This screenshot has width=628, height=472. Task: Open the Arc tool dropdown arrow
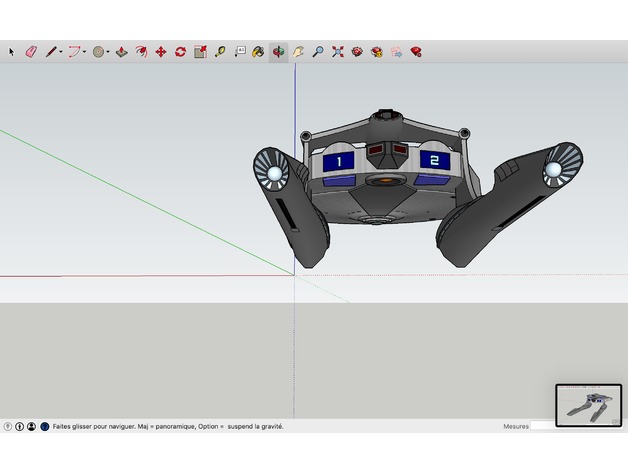pyautogui.click(x=85, y=51)
